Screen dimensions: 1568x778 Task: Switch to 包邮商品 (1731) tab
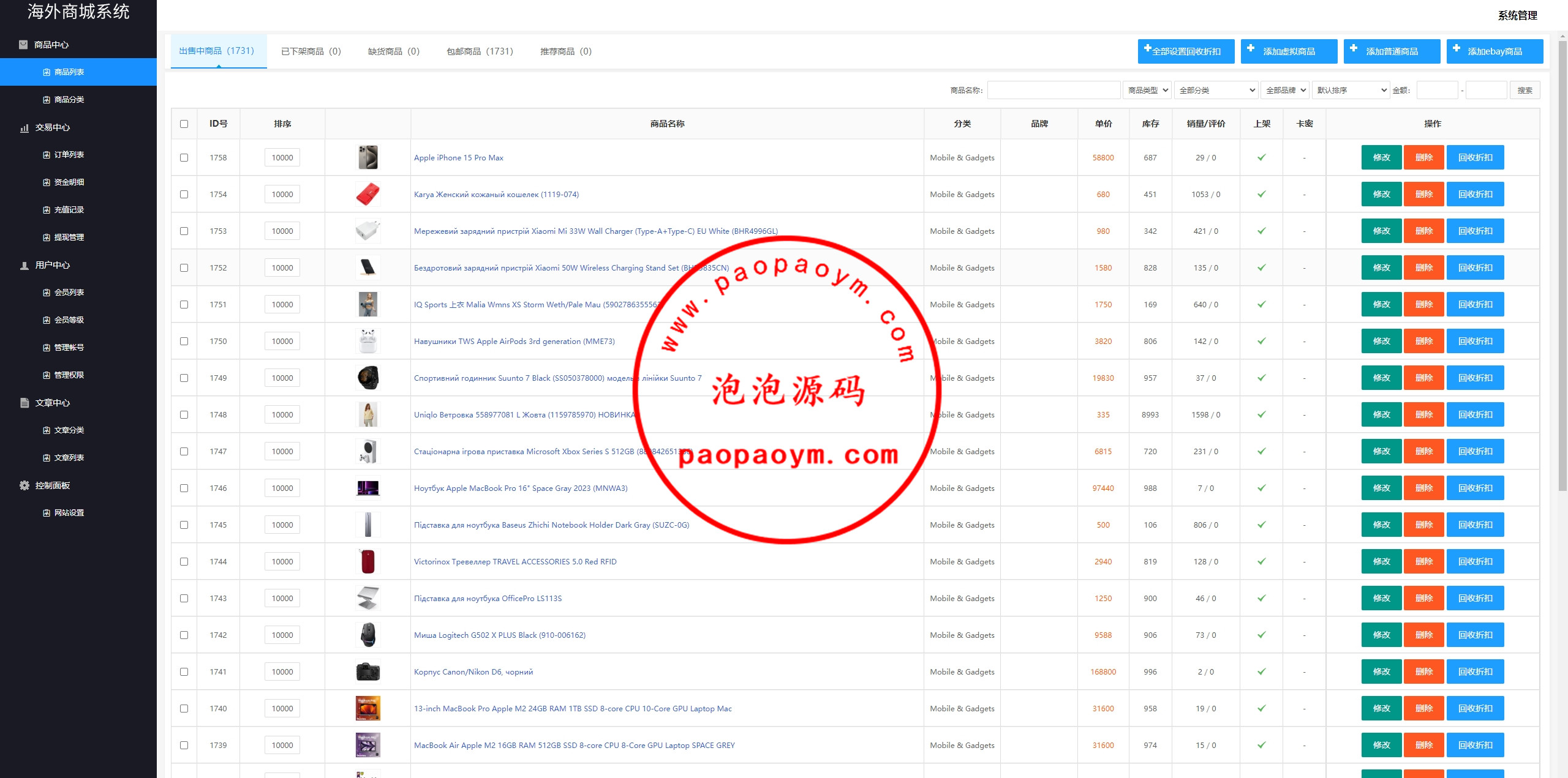coord(480,51)
